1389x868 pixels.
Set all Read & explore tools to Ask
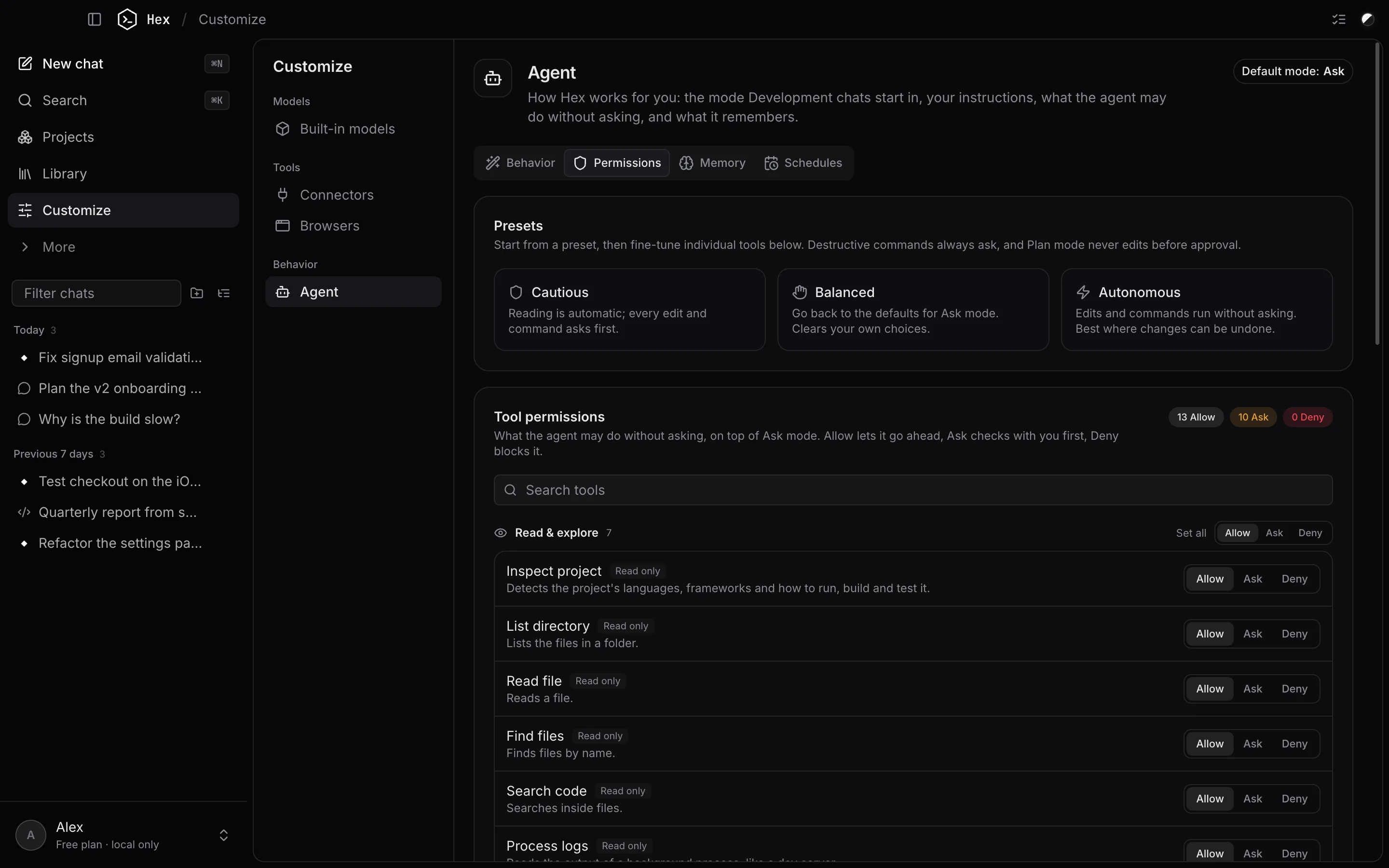tap(1274, 533)
